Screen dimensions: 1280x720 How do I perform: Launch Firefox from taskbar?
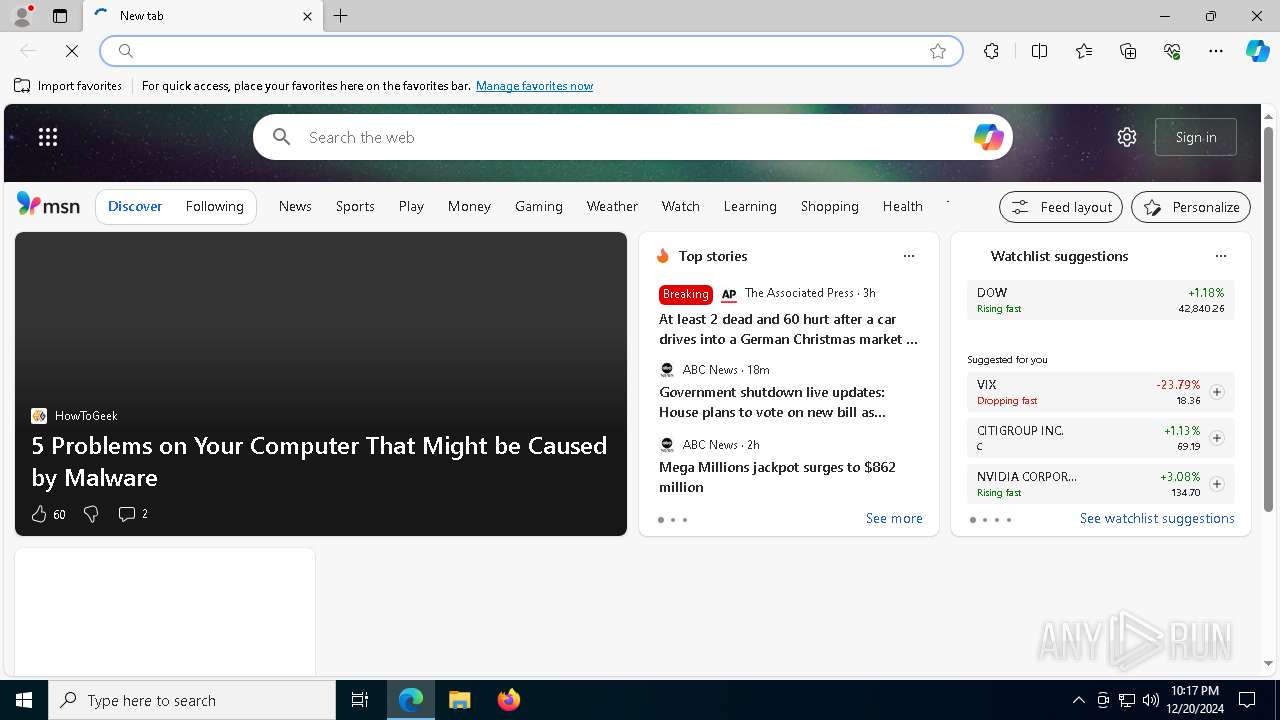coord(509,700)
